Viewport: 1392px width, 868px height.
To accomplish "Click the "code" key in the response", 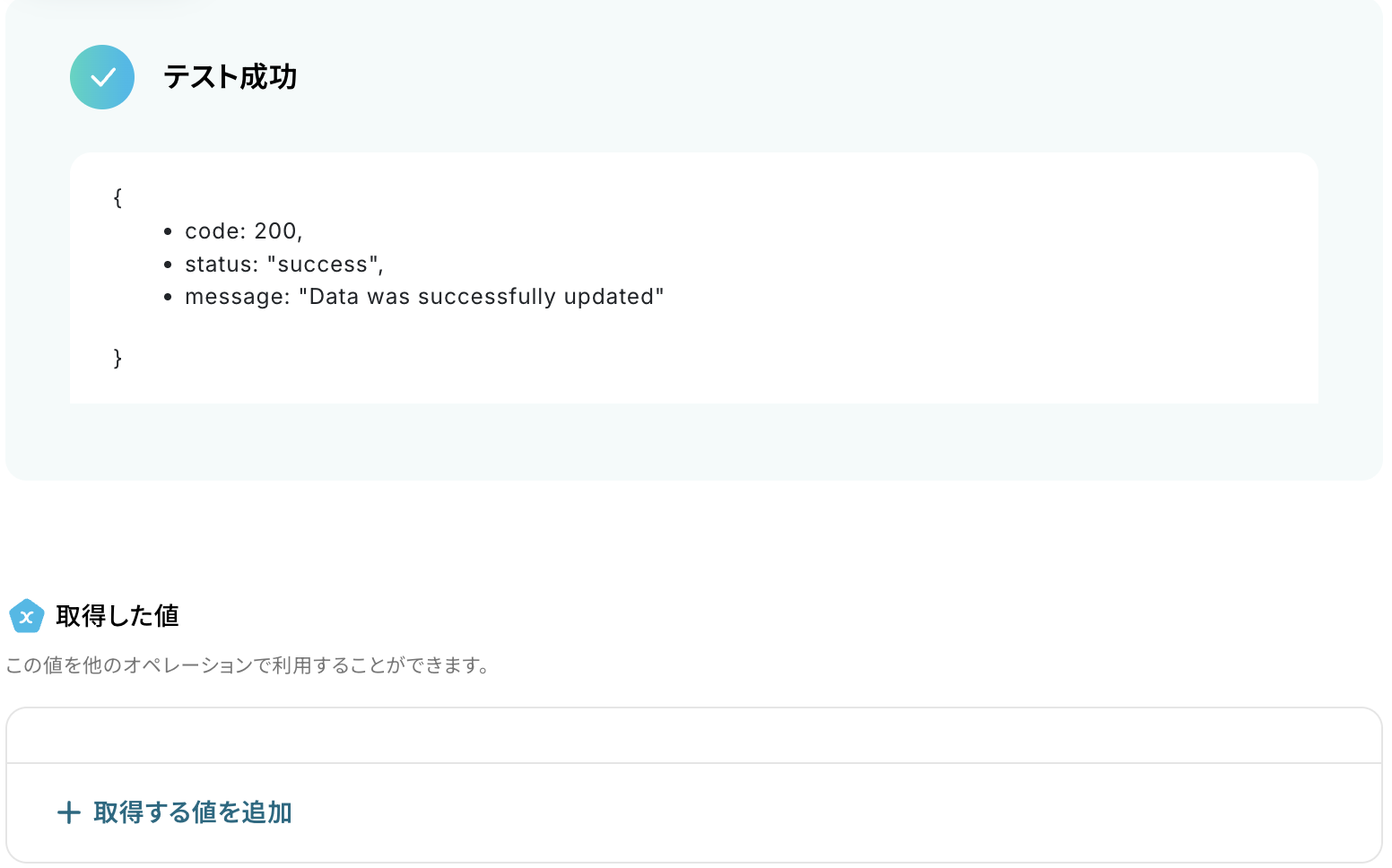I will tap(212, 231).
